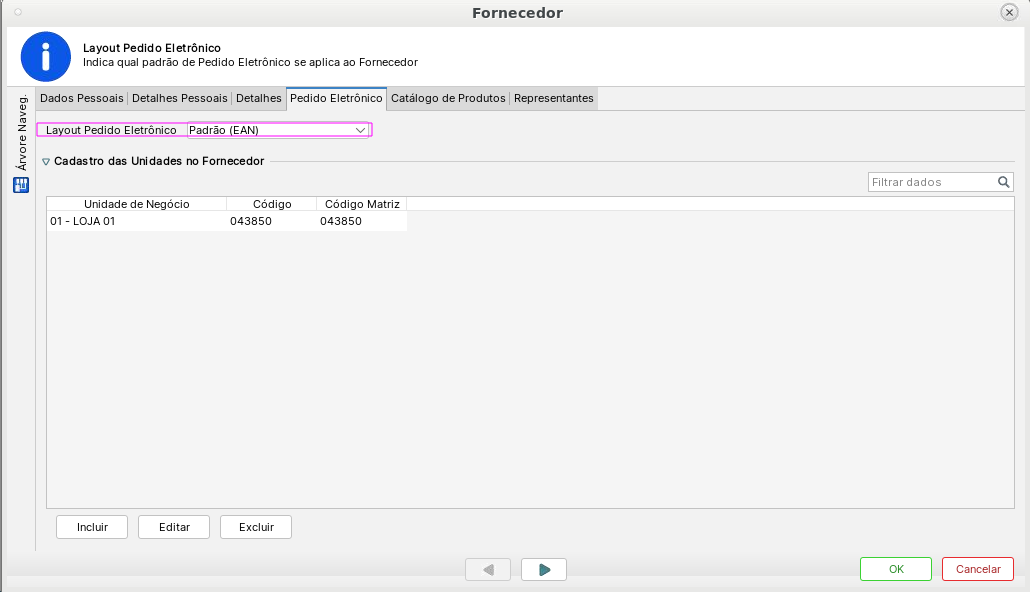This screenshot has height=592, width=1030.
Task: Go back with the previous arrow button
Action: 488,570
